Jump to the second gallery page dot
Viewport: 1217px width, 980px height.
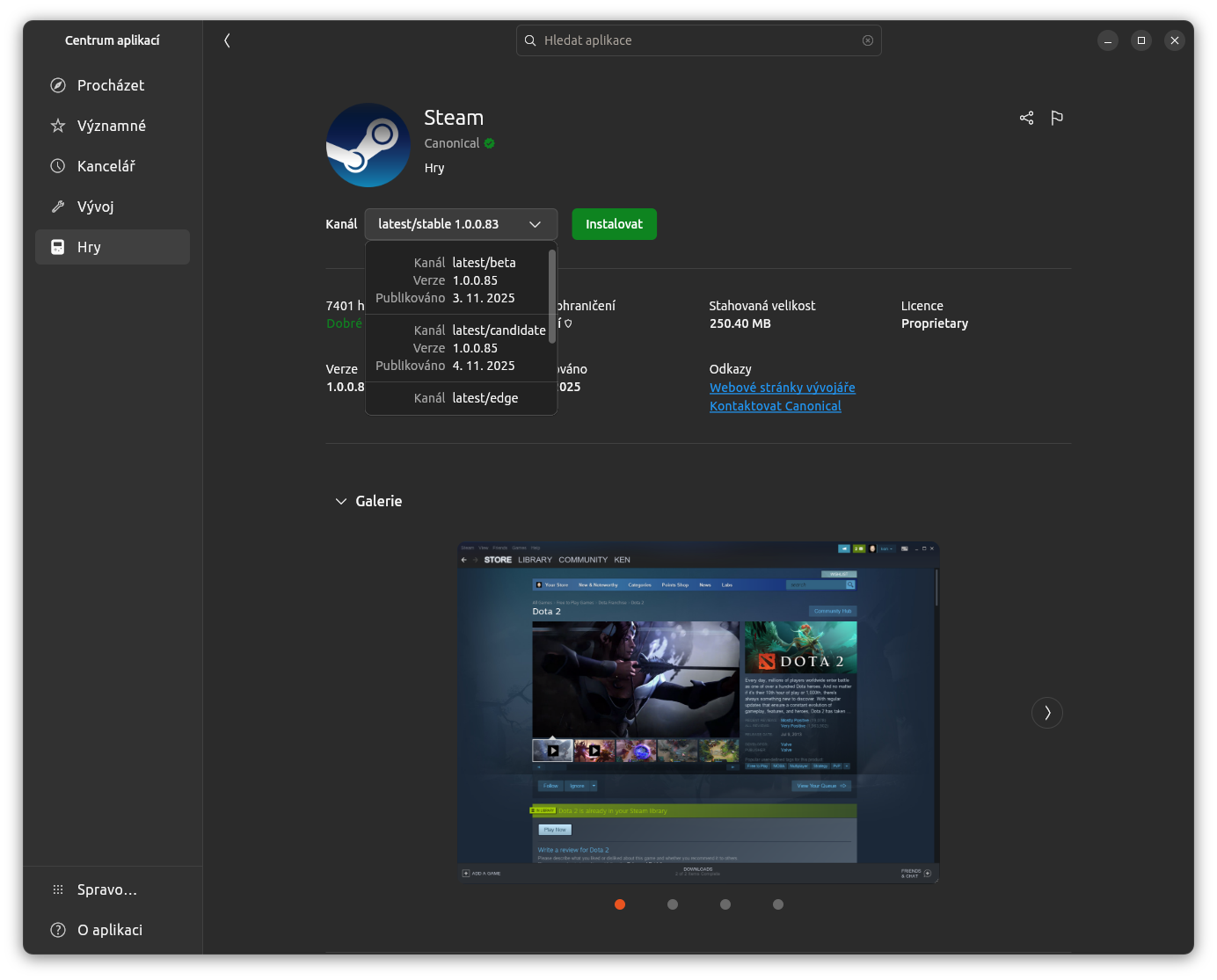coord(673,904)
